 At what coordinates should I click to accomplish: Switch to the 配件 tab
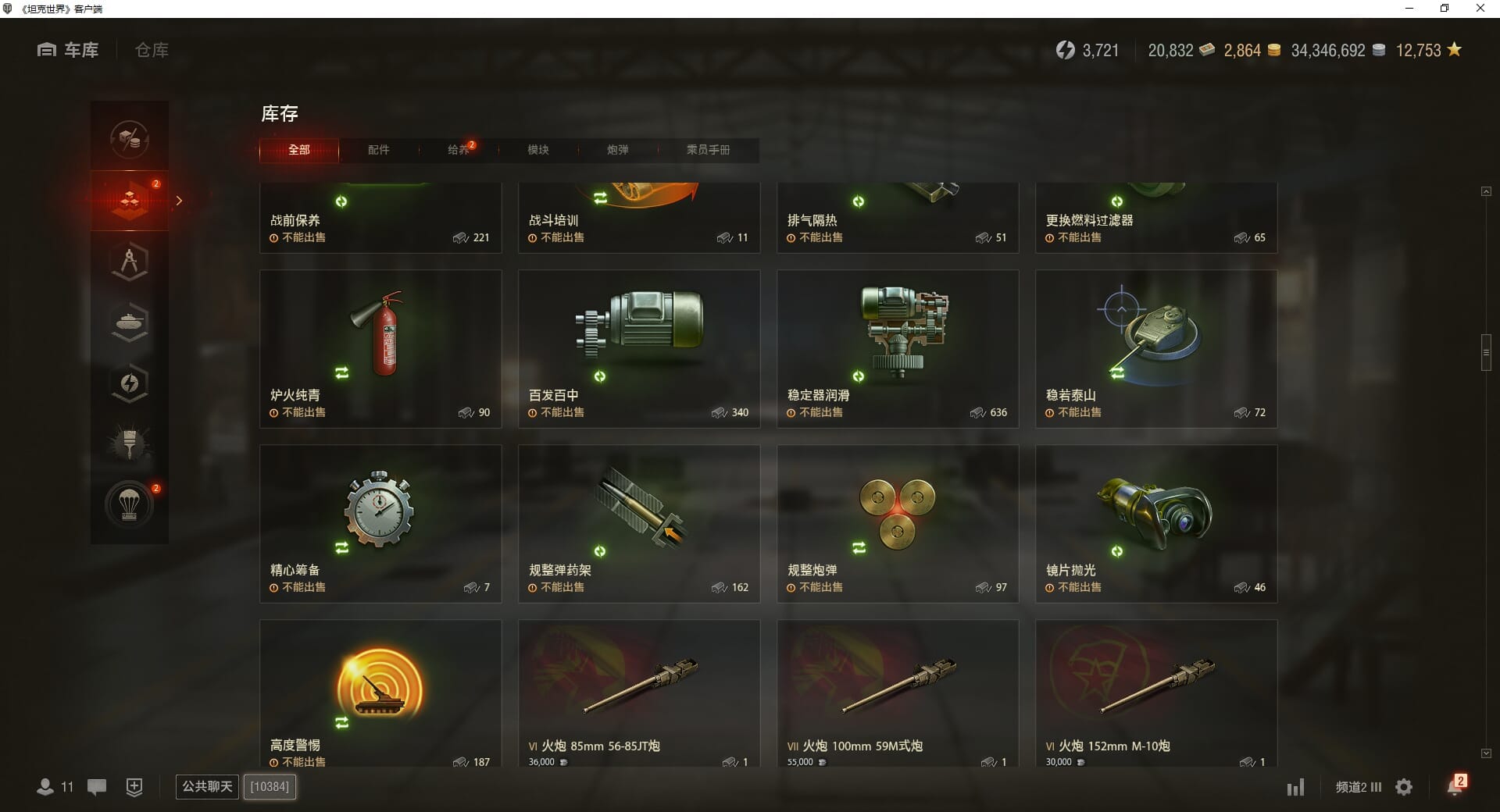(379, 150)
